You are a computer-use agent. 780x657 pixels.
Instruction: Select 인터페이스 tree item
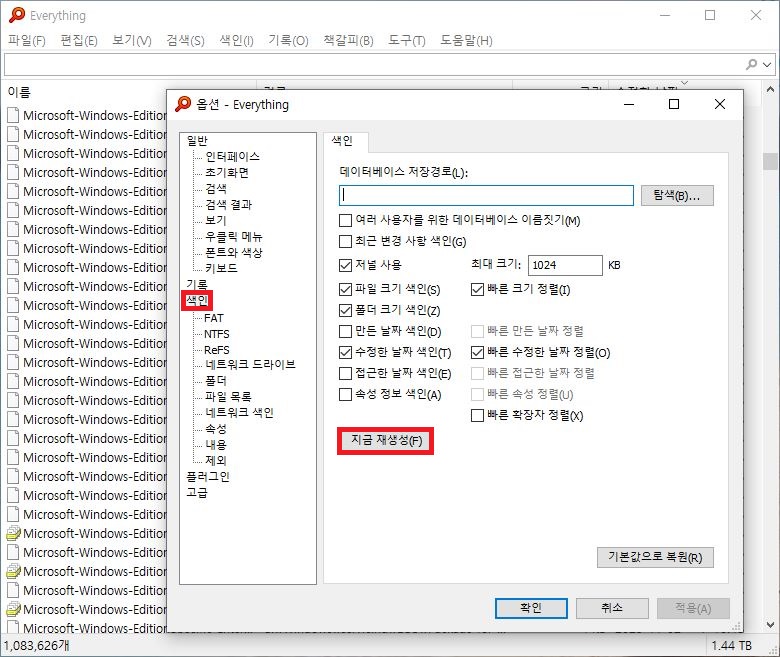[x=232, y=157]
